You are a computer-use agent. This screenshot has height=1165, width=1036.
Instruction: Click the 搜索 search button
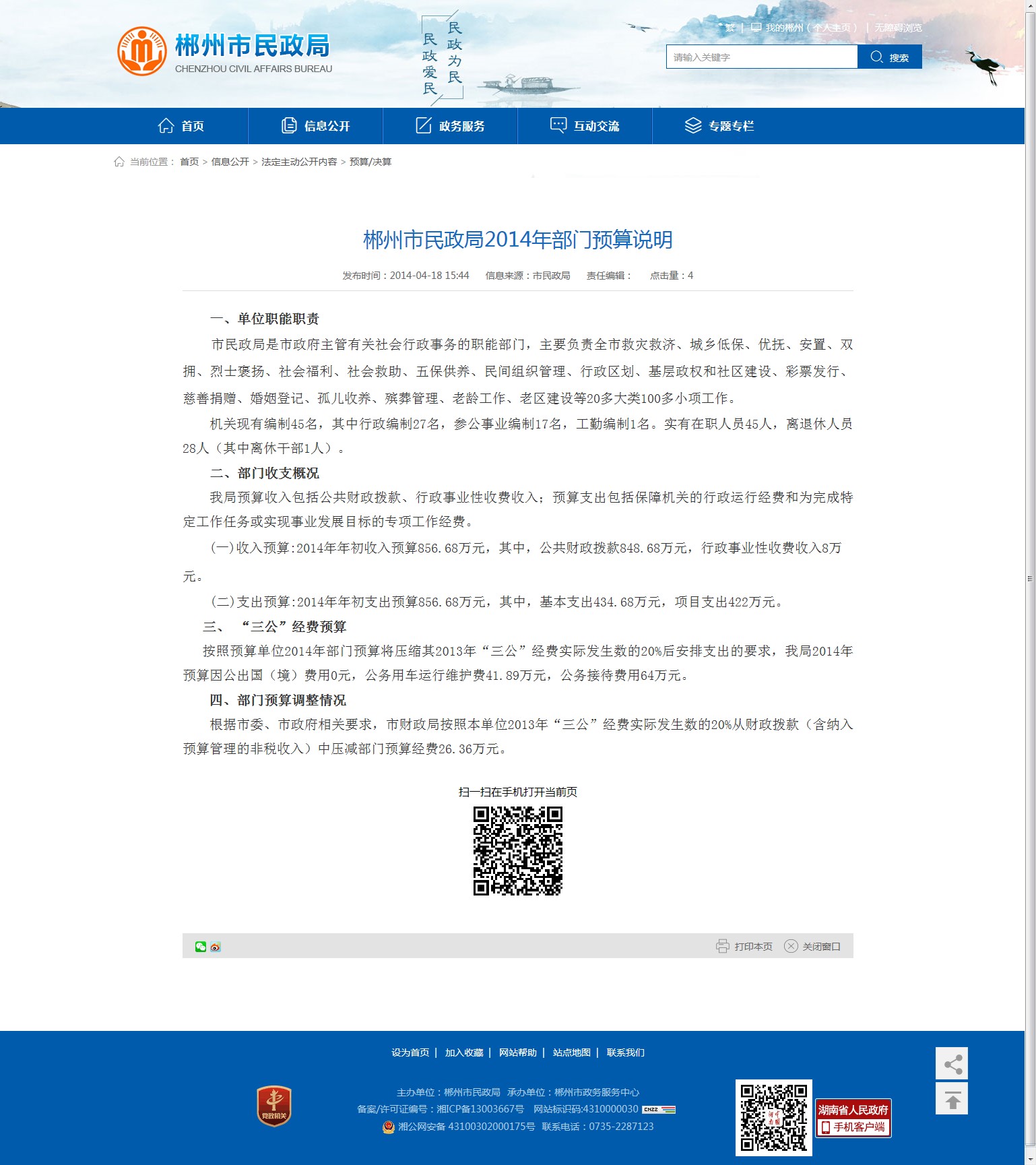click(x=890, y=57)
